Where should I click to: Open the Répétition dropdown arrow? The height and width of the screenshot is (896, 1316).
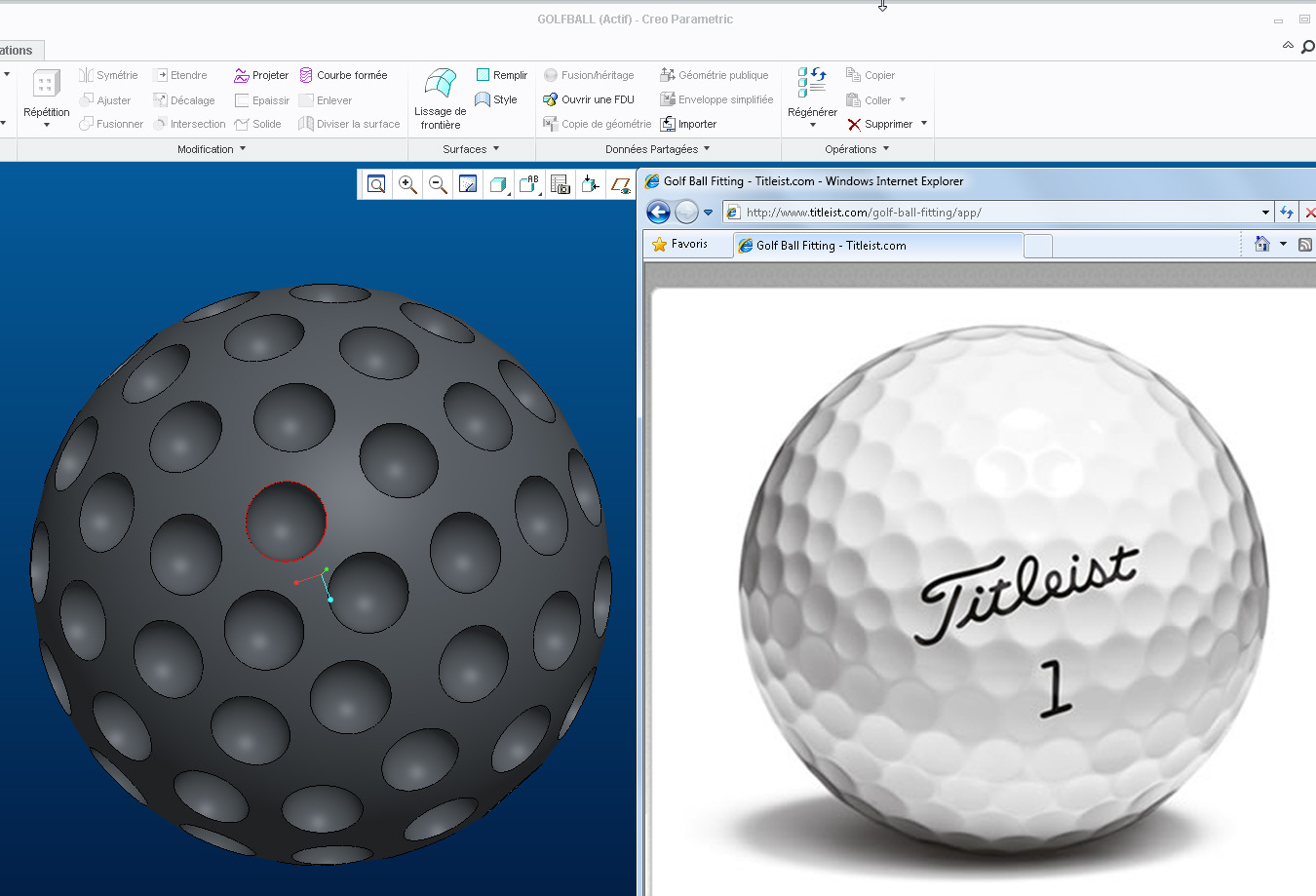pos(47,125)
